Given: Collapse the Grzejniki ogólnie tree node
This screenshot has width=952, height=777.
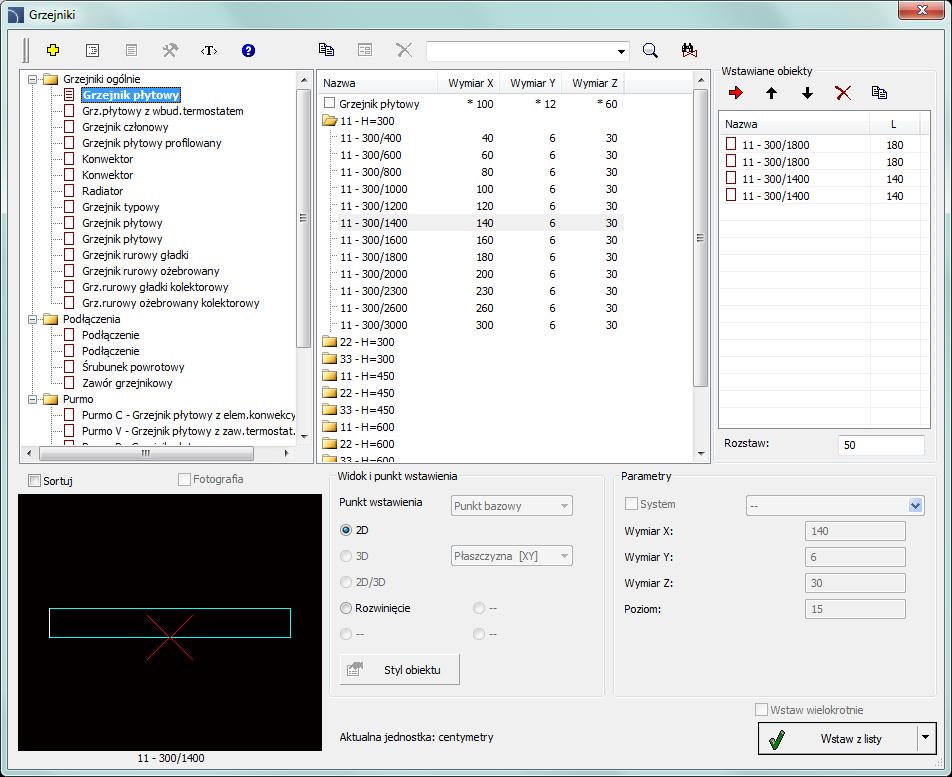Looking at the screenshot, I should click(x=32, y=79).
